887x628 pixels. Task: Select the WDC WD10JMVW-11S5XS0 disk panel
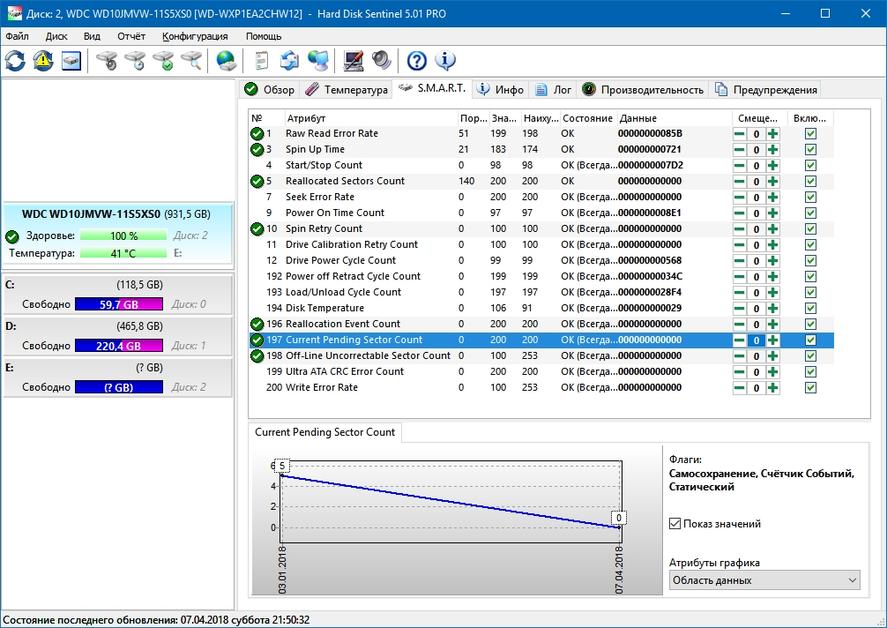117,233
